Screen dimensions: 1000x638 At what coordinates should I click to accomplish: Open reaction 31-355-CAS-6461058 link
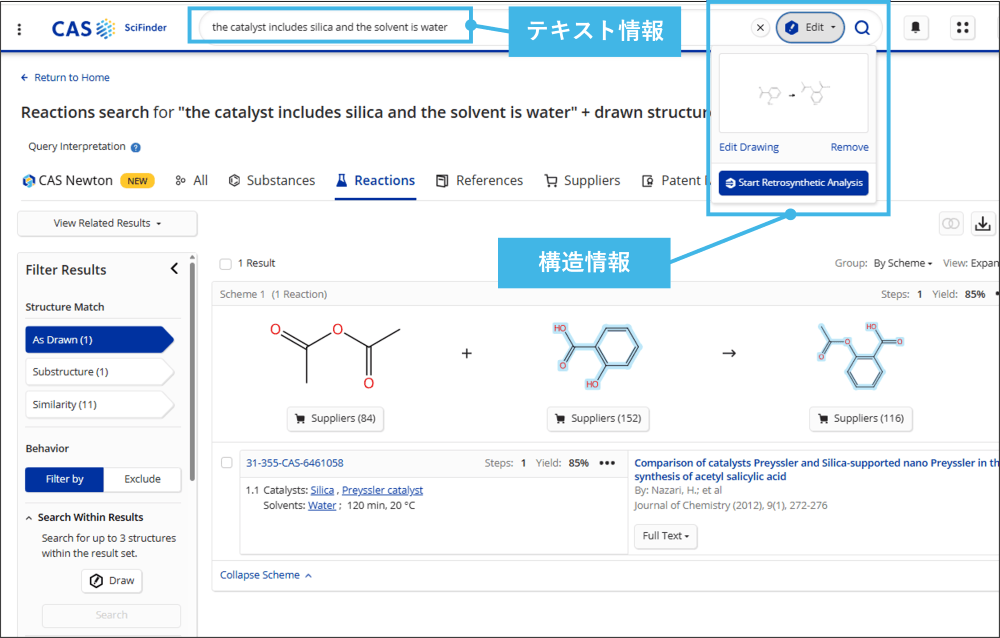[295, 463]
